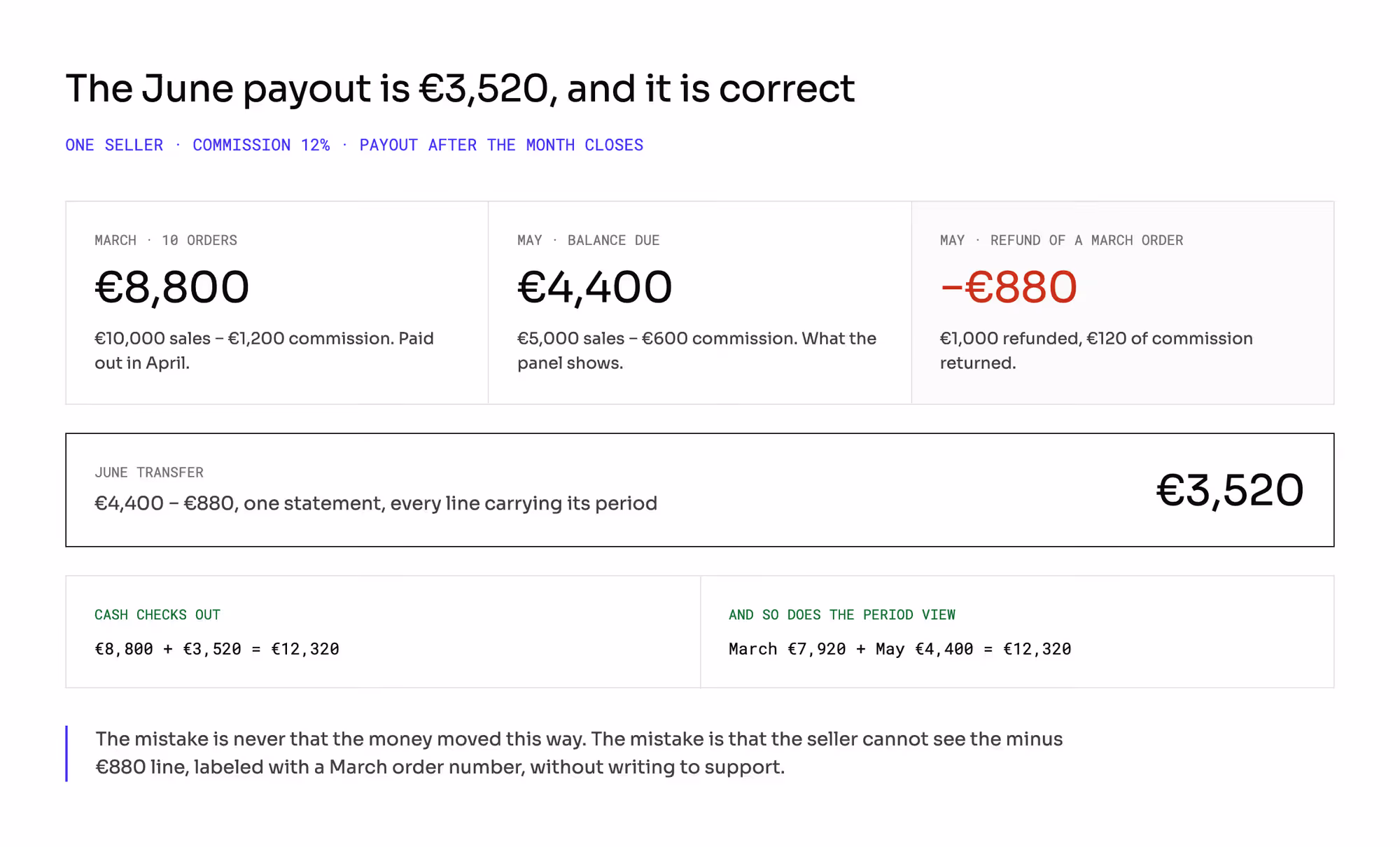Select the €8,800 + €3,520 equation

[x=217, y=649]
